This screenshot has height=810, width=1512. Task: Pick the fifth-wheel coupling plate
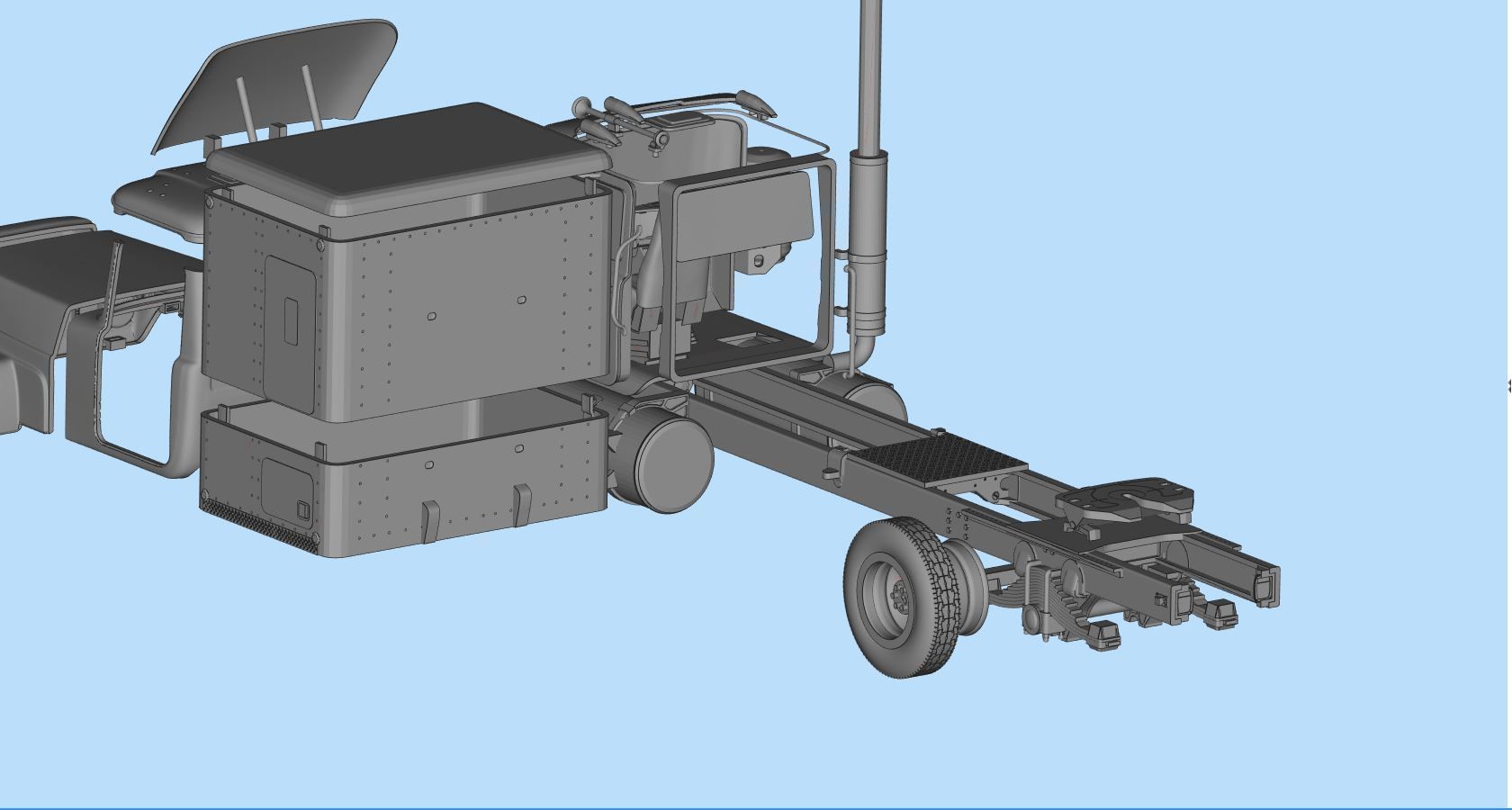pos(1125,501)
